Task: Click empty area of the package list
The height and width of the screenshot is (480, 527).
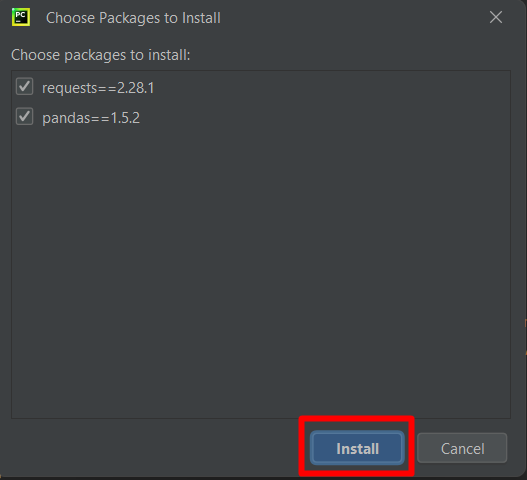Action: coord(261,269)
